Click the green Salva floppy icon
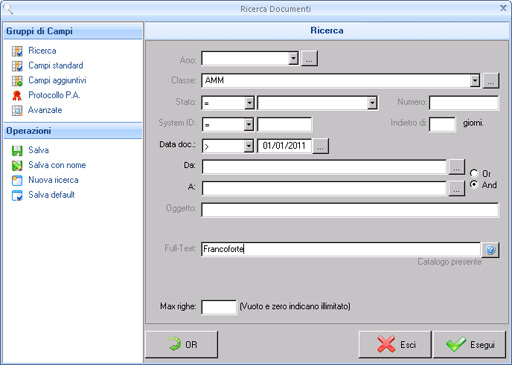This screenshot has height=365, width=512. pos(17,151)
